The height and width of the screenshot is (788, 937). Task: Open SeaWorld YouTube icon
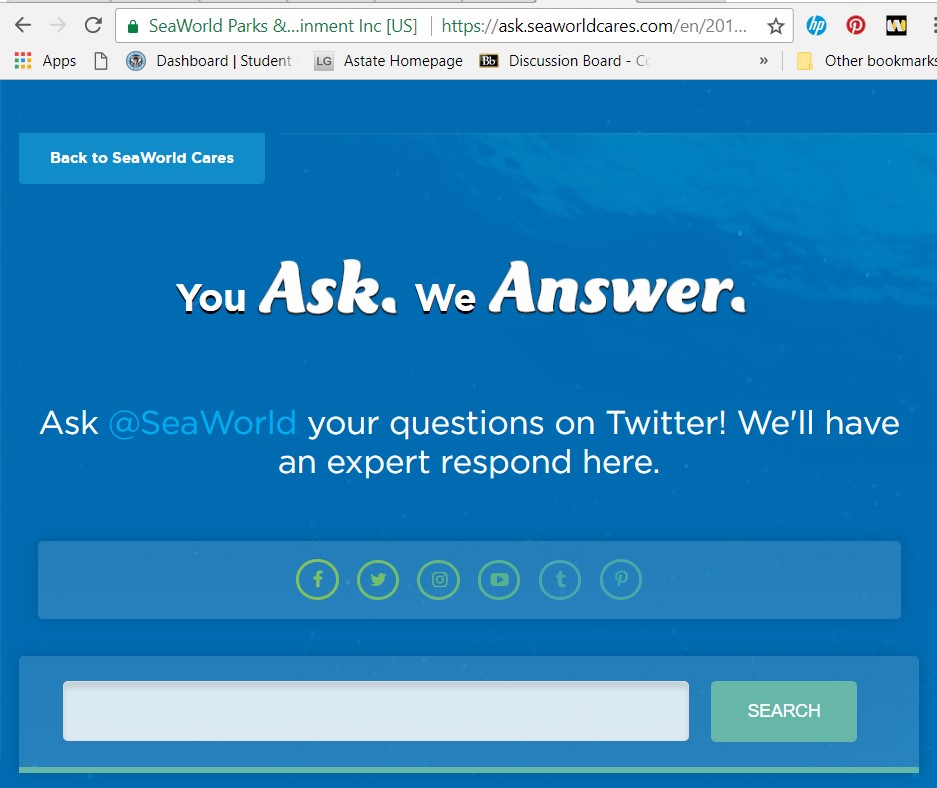(499, 579)
